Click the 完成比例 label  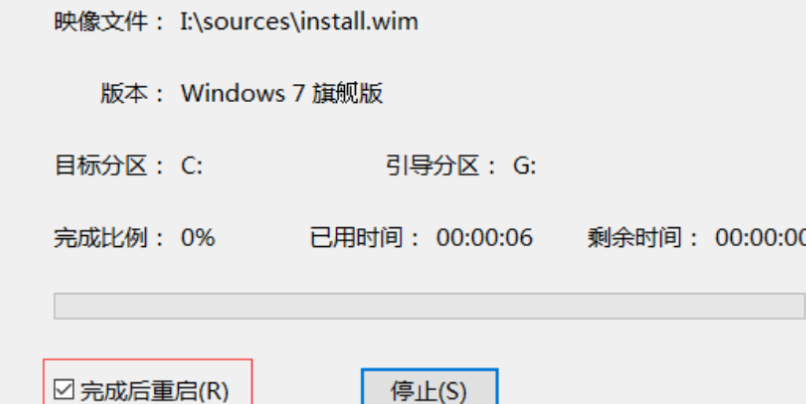[101, 237]
